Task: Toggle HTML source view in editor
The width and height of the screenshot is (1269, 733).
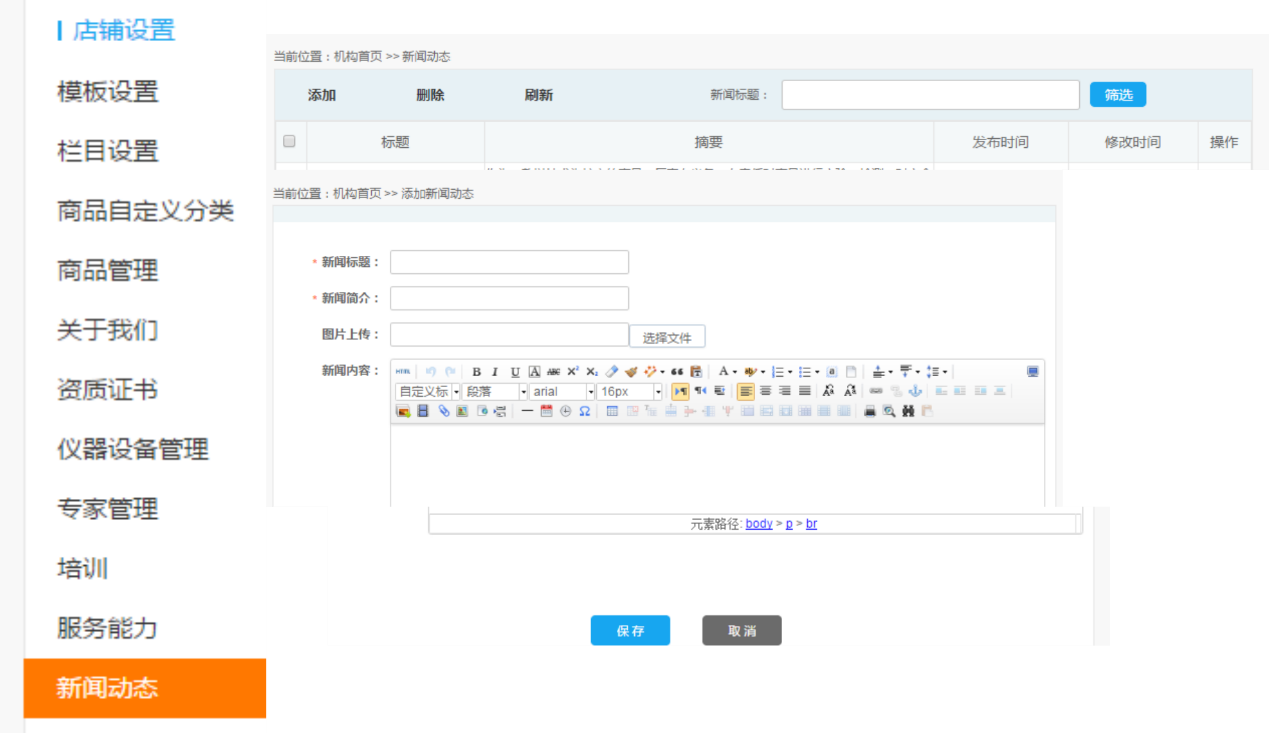Action: click(x=402, y=371)
